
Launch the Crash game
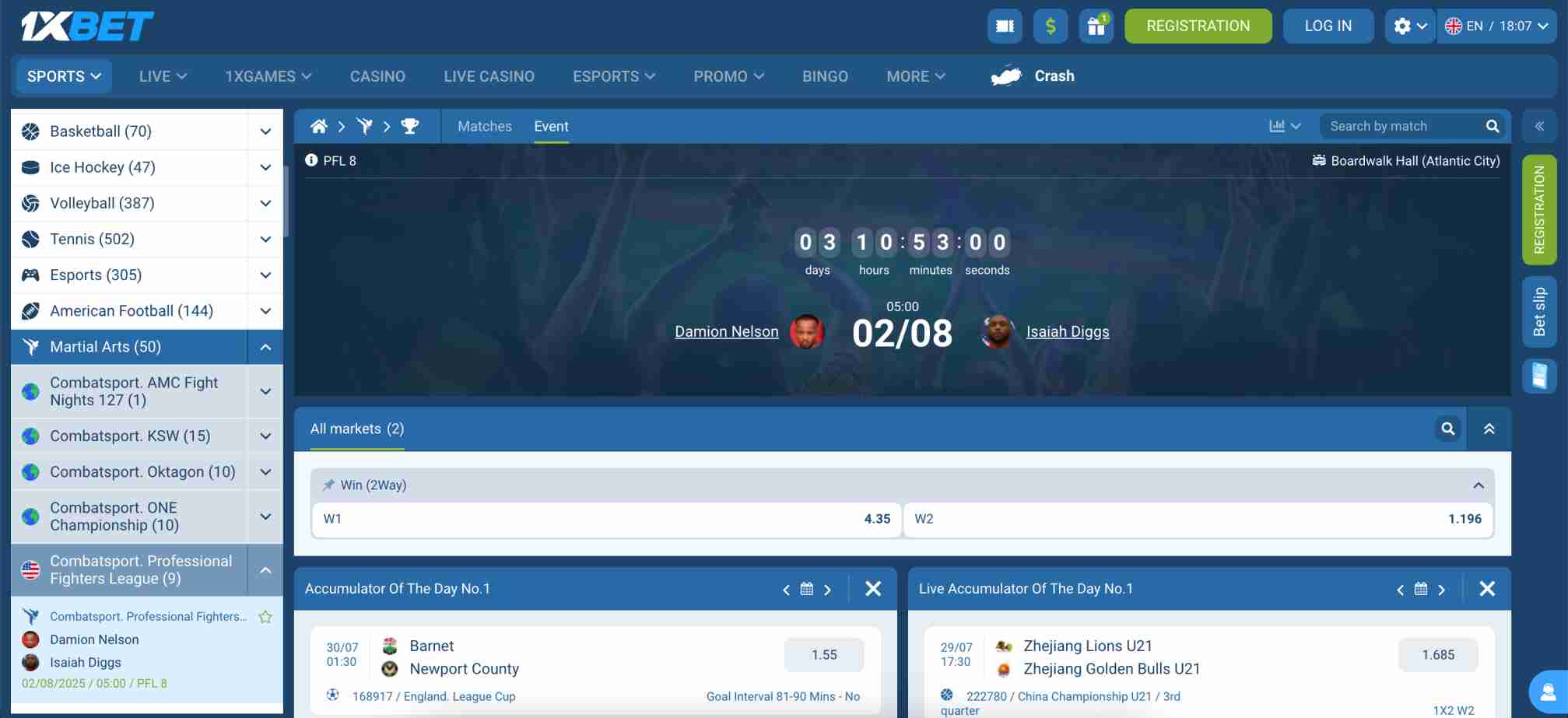point(1033,76)
